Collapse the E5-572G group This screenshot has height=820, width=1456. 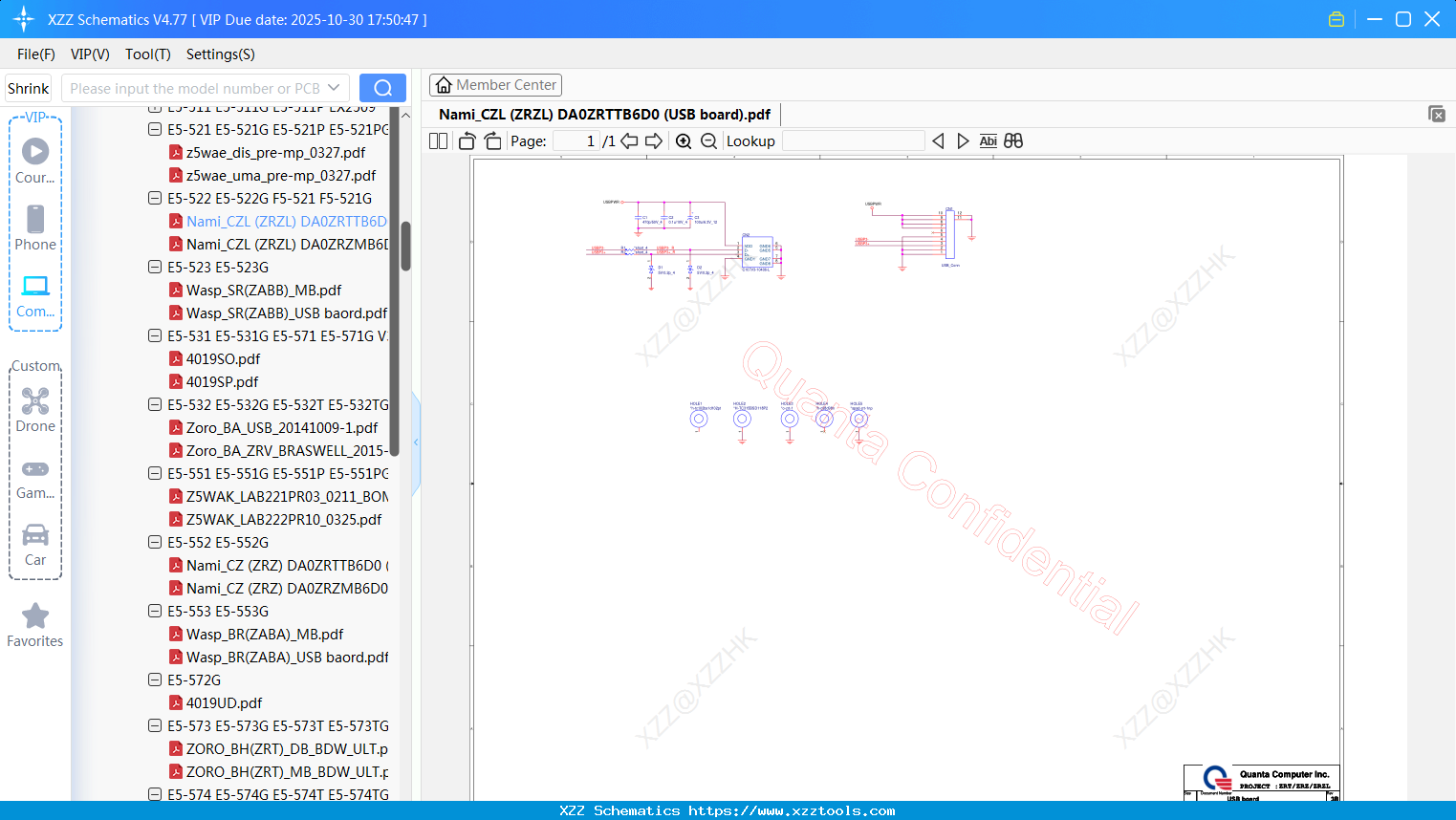pos(155,680)
